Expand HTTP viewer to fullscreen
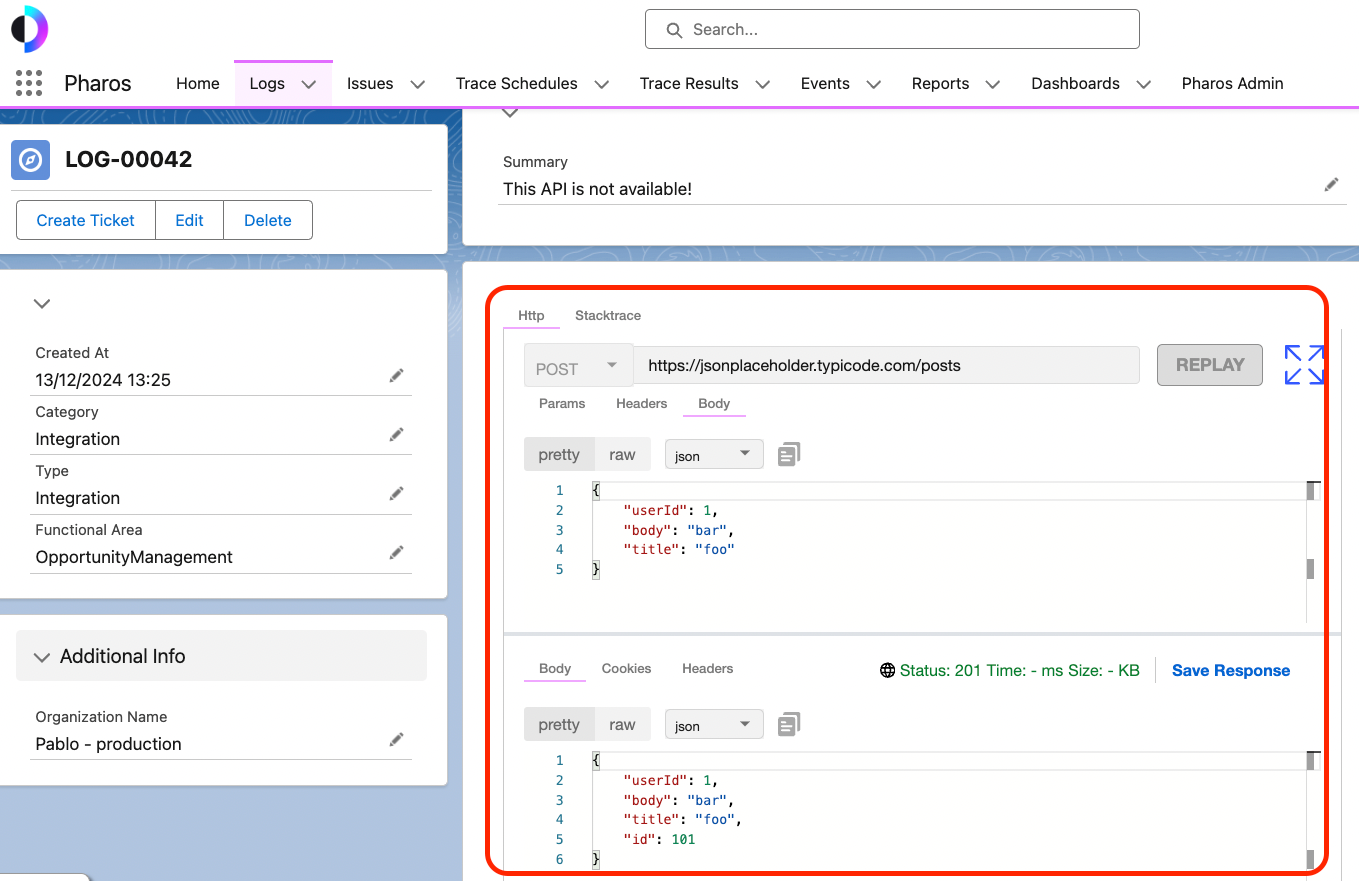 tap(1304, 365)
